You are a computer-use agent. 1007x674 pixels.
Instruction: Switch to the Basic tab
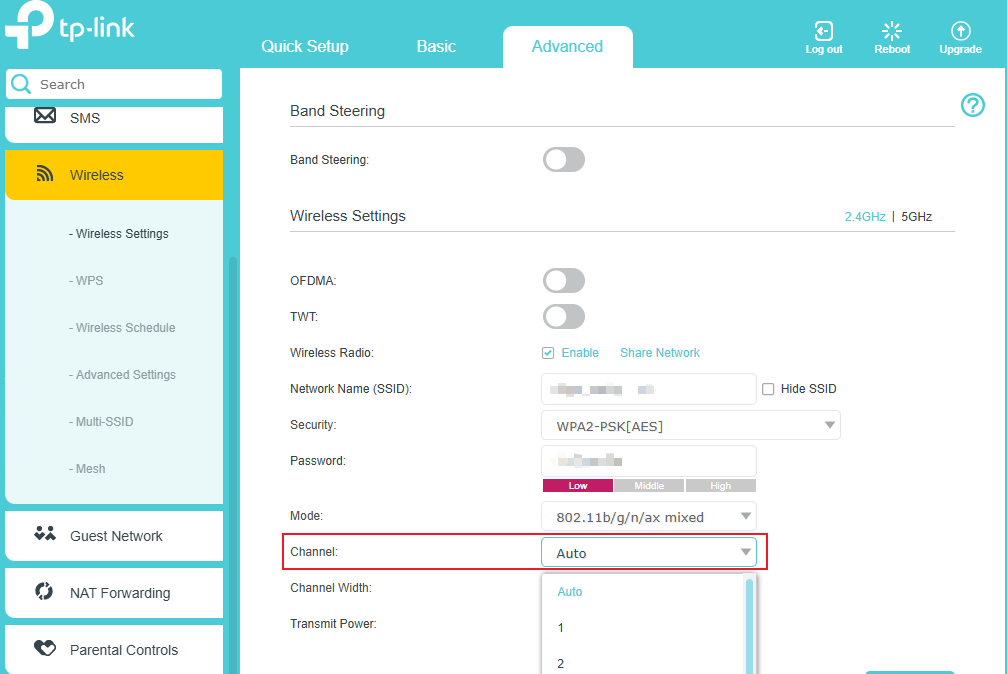click(x=436, y=46)
